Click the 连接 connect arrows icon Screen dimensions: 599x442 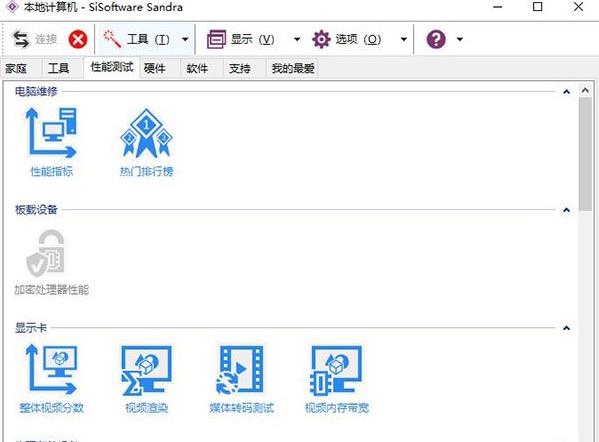pos(21,39)
